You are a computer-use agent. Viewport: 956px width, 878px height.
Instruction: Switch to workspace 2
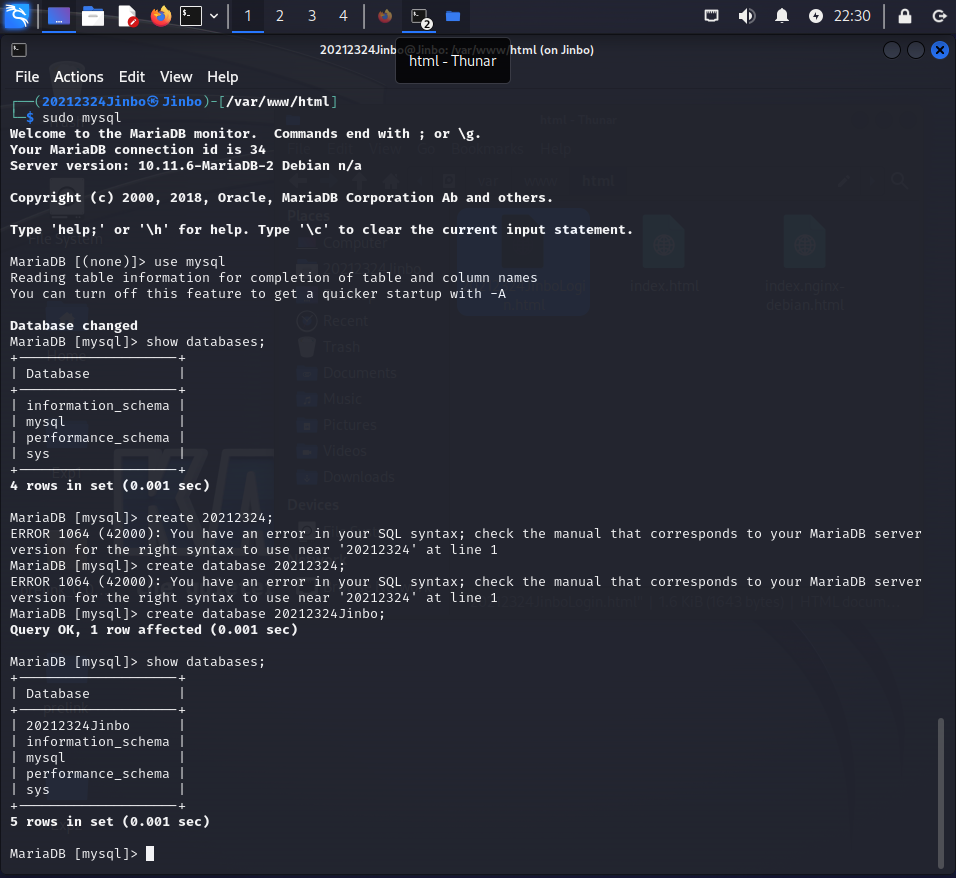point(280,16)
